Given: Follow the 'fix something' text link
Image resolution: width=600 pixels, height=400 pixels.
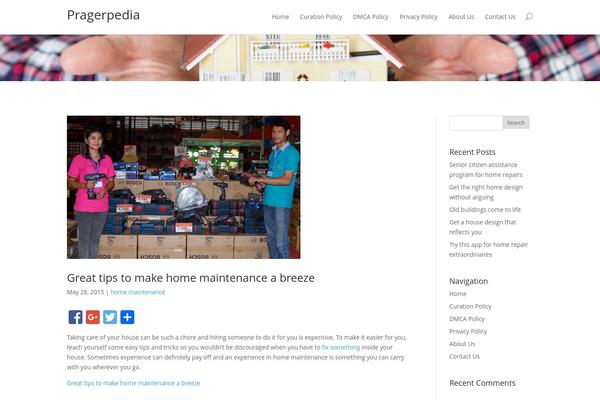Looking at the screenshot, I should pos(341,347).
